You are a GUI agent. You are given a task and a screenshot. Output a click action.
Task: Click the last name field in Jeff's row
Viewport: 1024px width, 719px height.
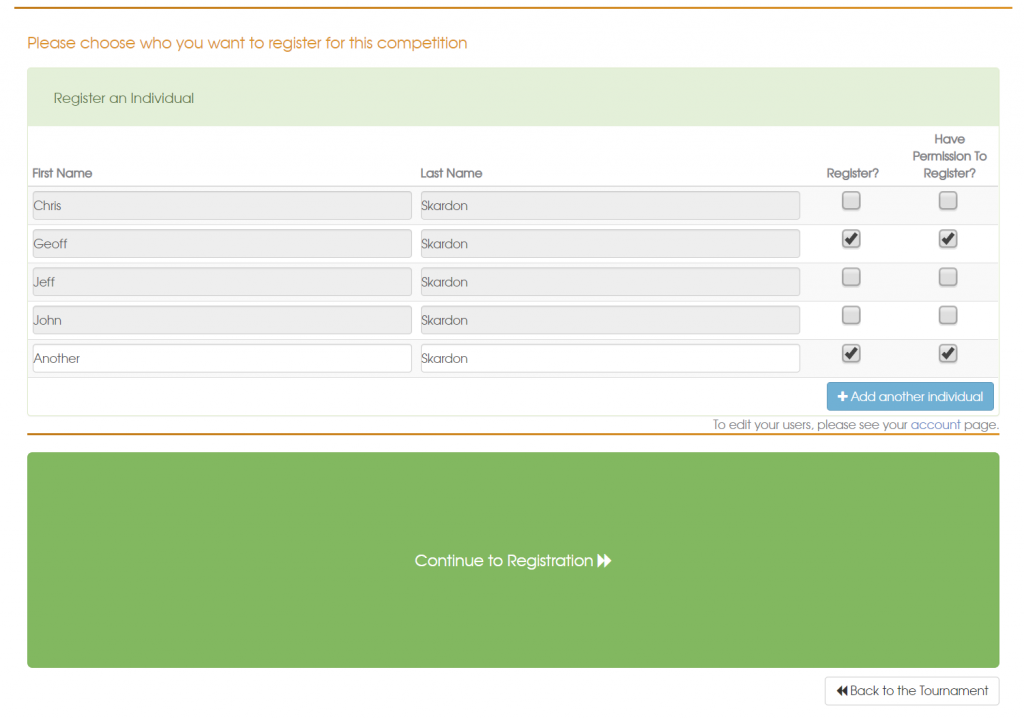point(610,282)
